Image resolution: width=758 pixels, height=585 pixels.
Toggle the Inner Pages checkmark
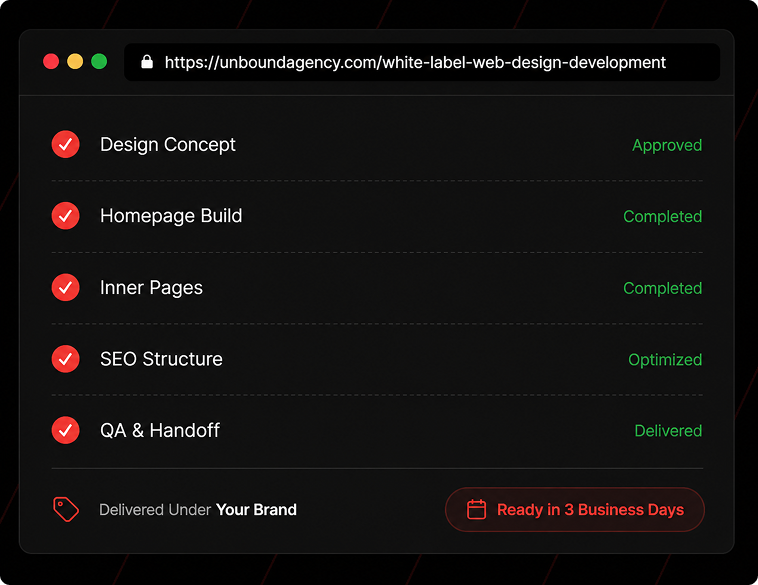(x=66, y=287)
